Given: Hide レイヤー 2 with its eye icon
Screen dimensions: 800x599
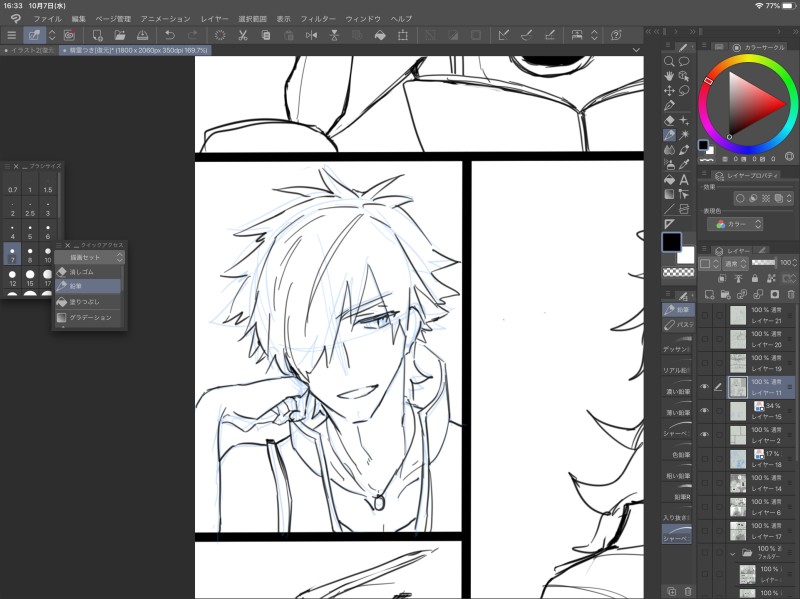Looking at the screenshot, I should [705, 435].
